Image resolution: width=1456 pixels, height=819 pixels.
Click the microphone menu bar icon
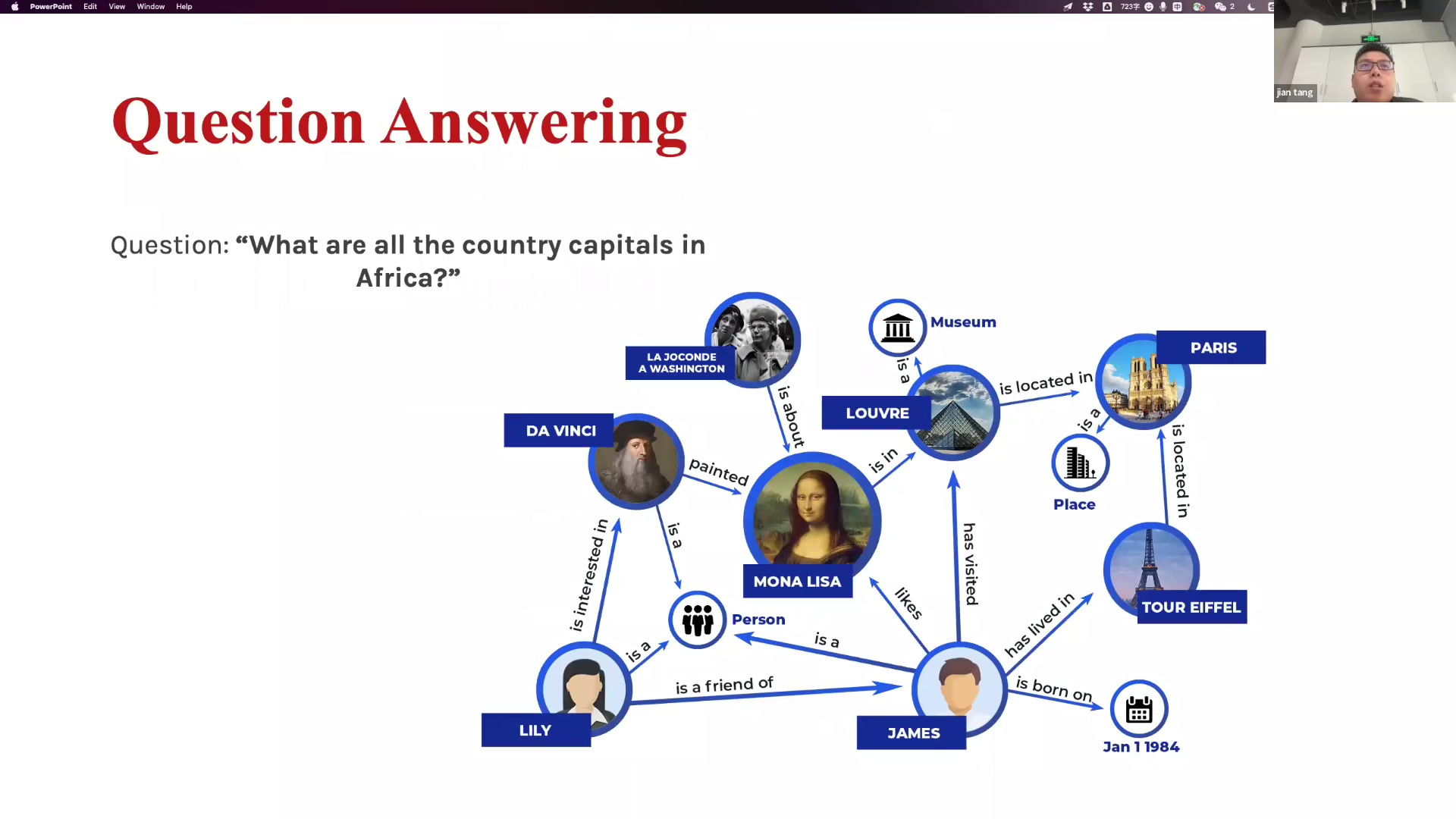pyautogui.click(x=1163, y=7)
